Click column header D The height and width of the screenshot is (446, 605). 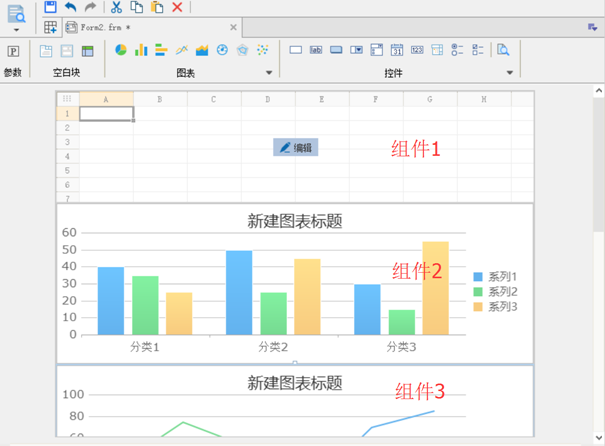click(268, 100)
